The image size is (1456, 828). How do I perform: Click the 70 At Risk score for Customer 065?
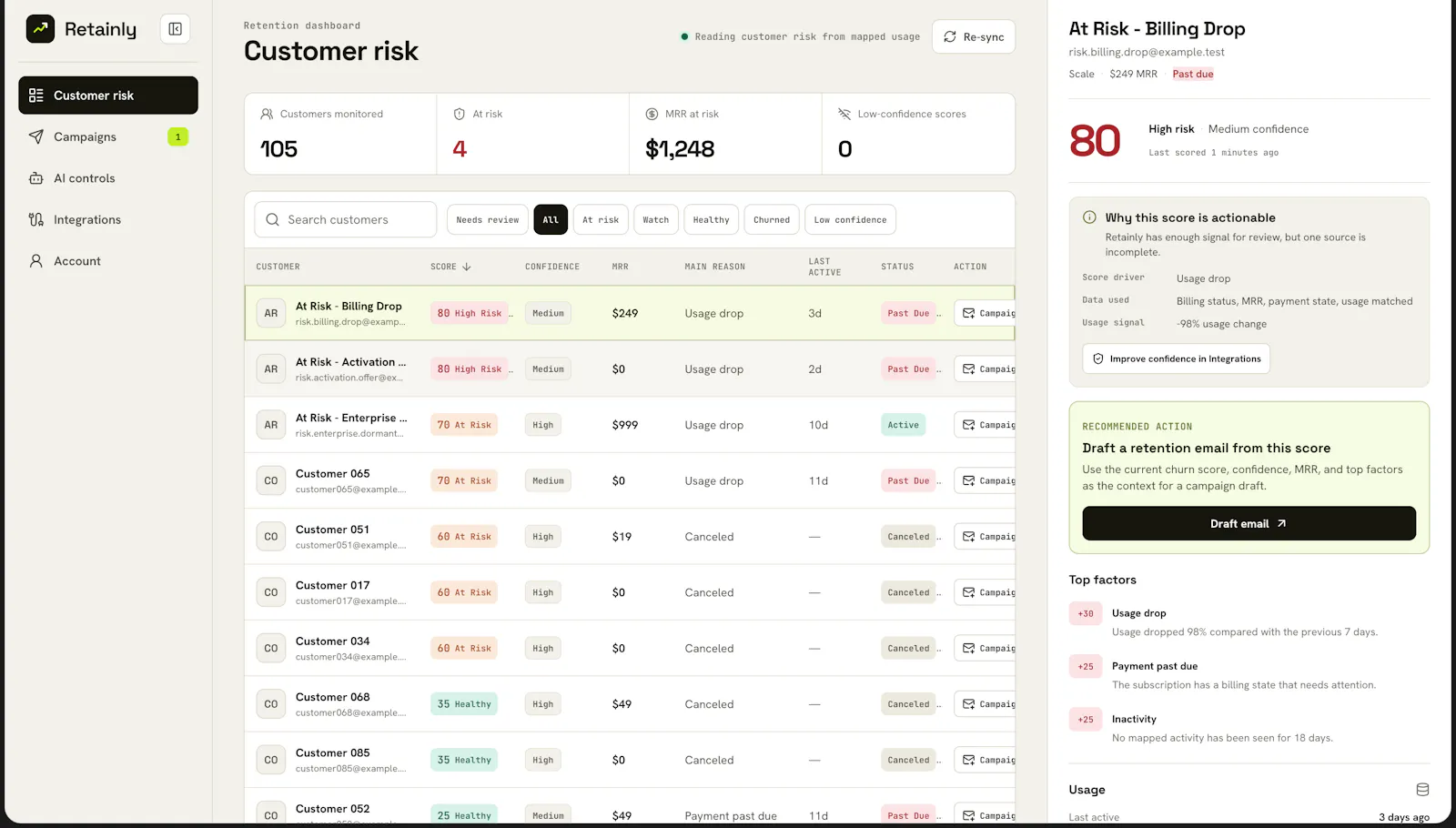pyautogui.click(x=464, y=480)
